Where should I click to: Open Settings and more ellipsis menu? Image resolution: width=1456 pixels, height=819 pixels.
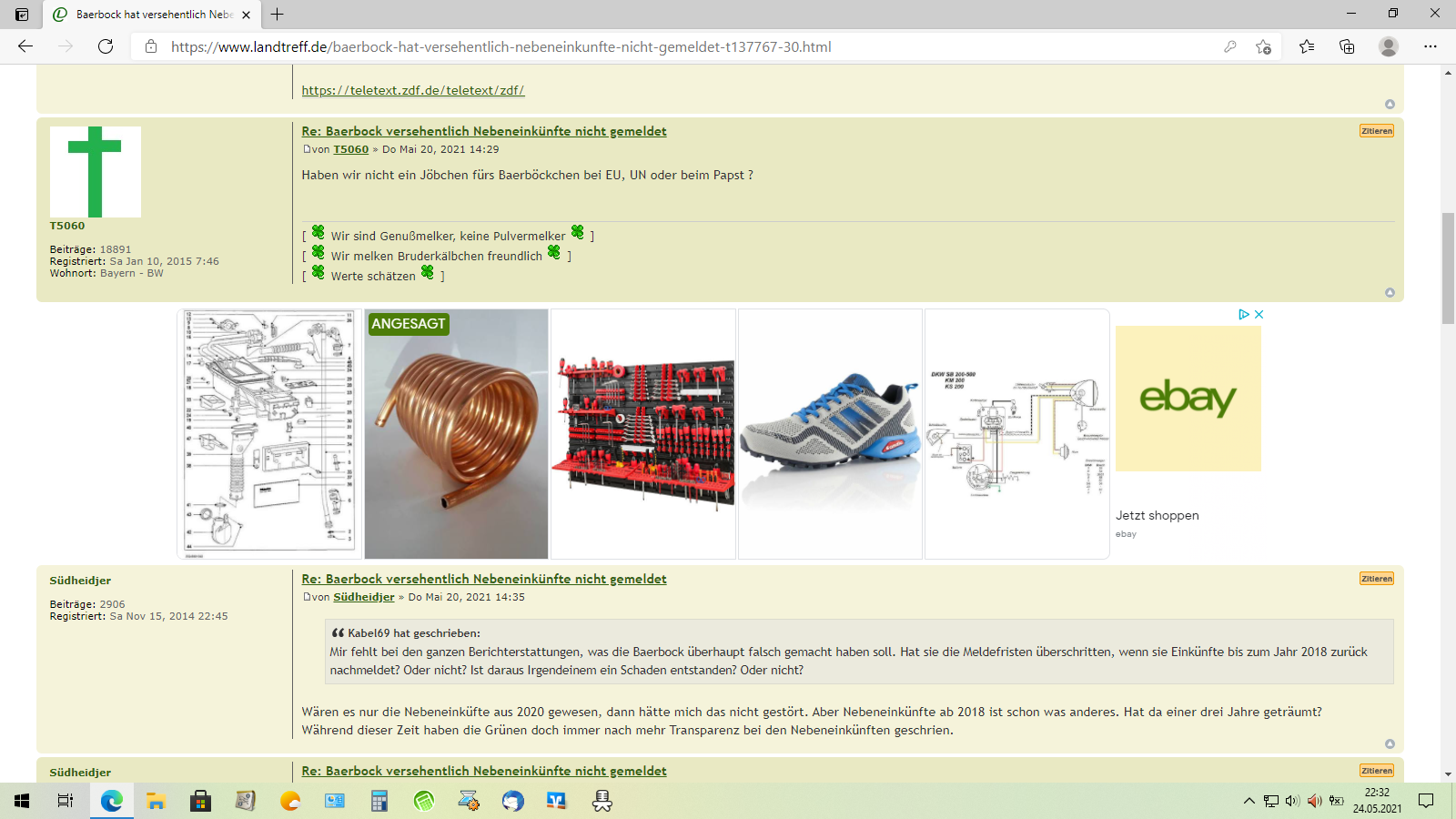[x=1430, y=46]
